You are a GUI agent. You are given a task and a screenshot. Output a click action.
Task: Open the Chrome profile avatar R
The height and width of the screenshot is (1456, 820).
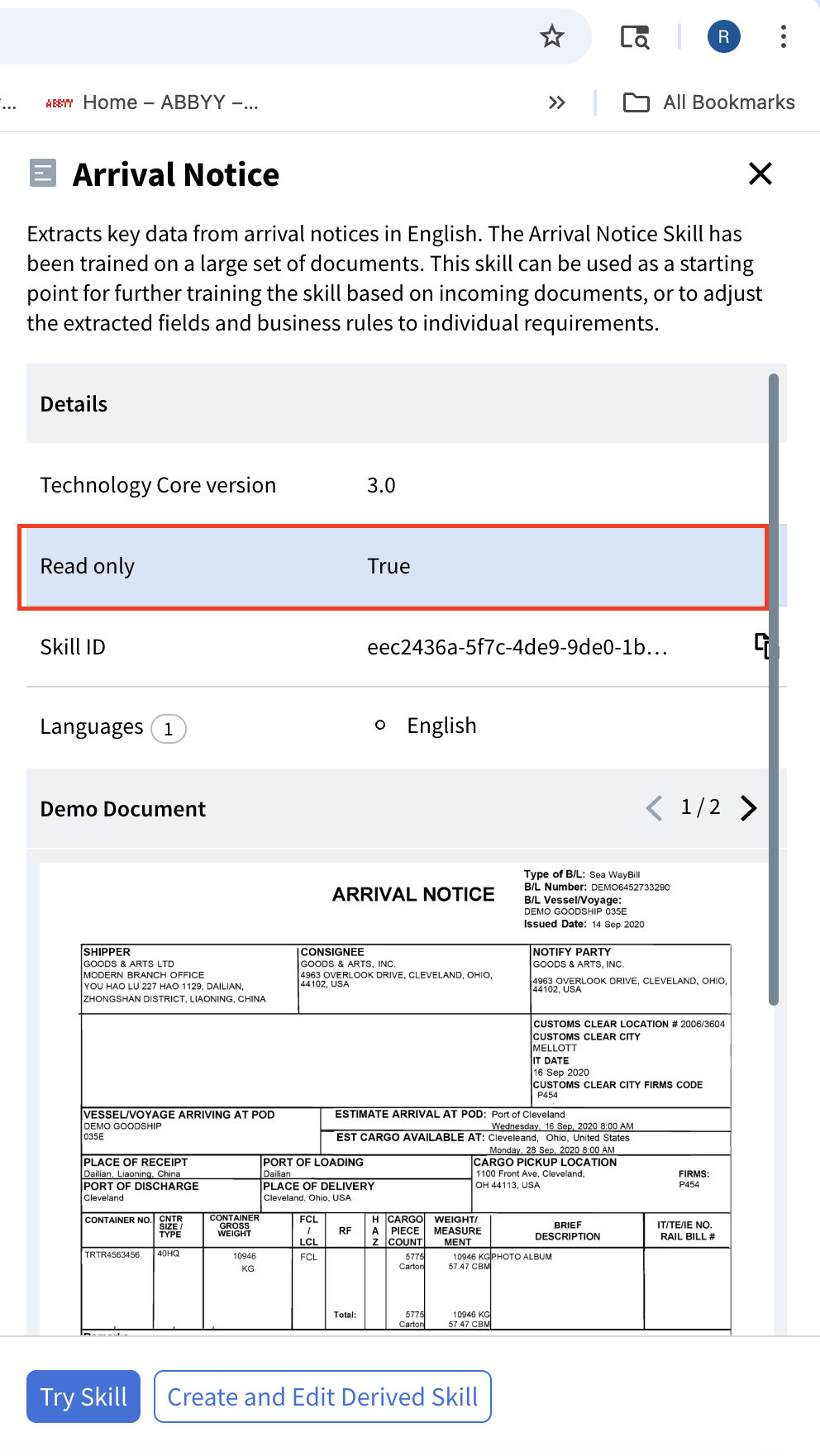723,36
